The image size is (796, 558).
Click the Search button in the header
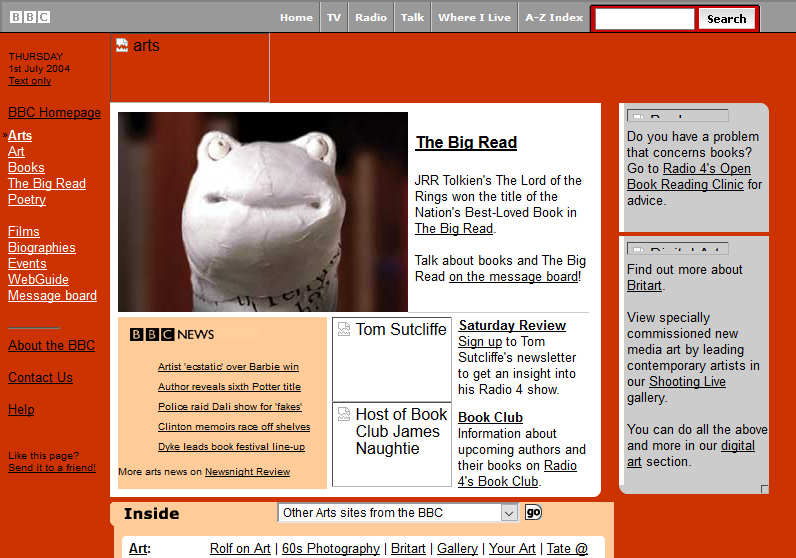(x=726, y=19)
